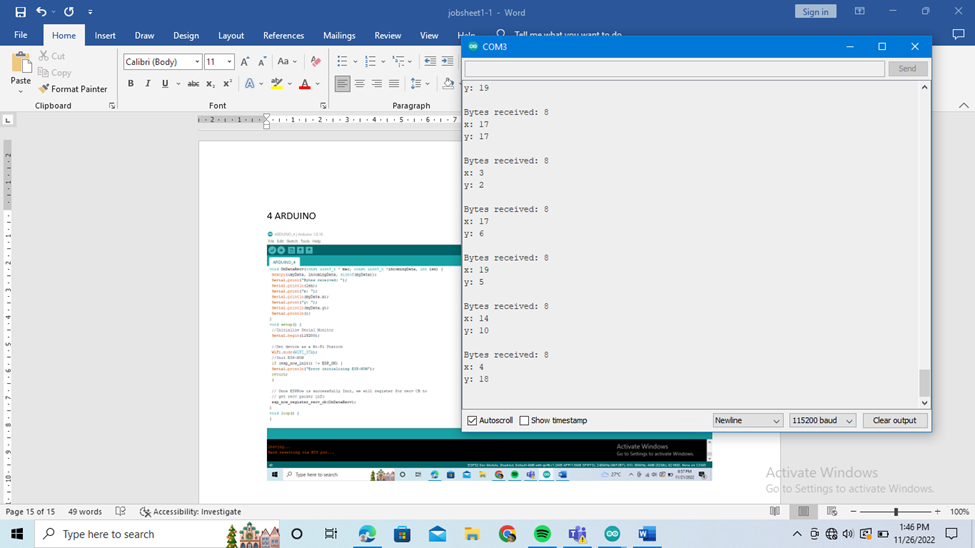The image size is (975, 548).
Task: Collapse the Word ribbon
Action: click(x=963, y=106)
